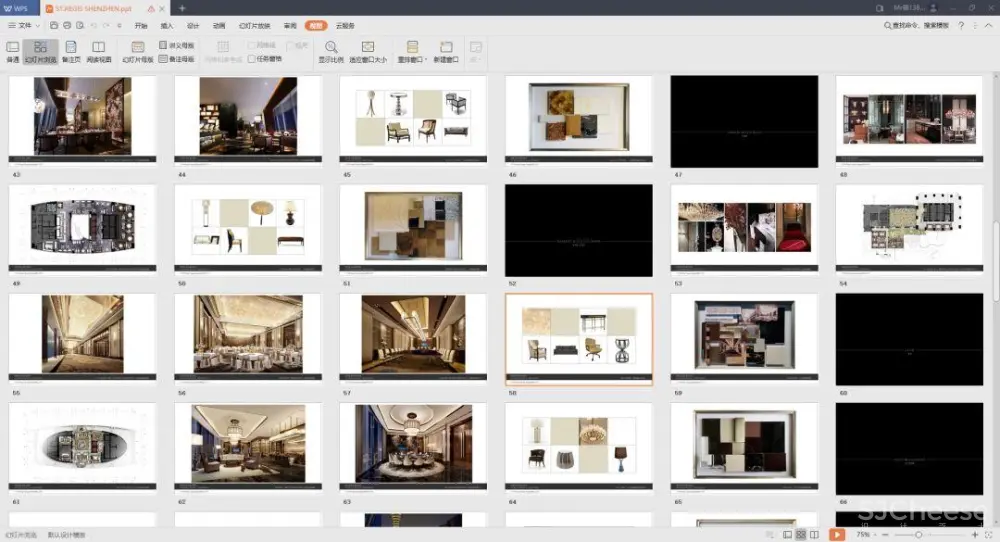Open the Notes Page (备注页) view
Viewport: 1000px width, 542px height.
click(x=71, y=51)
